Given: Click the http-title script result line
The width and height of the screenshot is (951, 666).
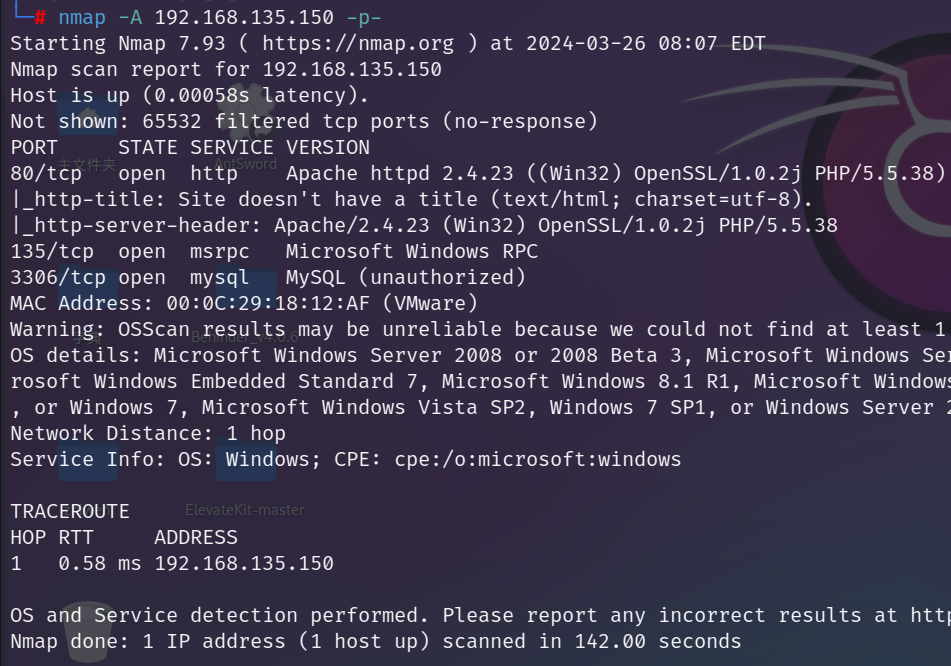Looking at the screenshot, I should tap(411, 199).
